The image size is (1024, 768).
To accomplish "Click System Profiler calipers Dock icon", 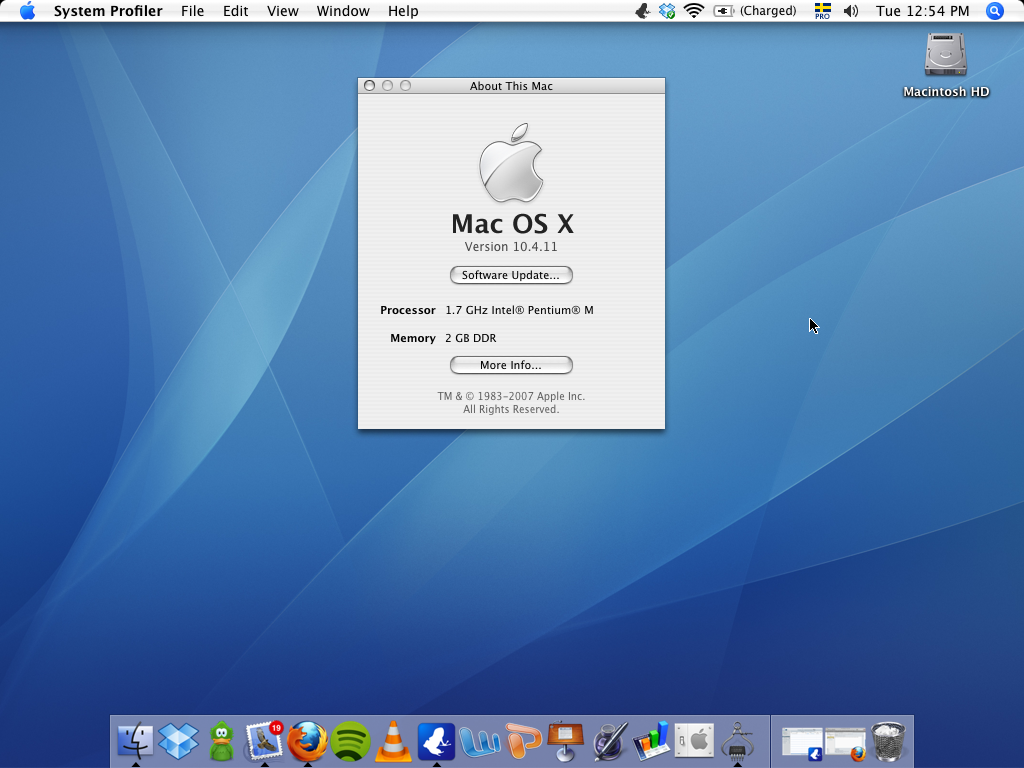I will pos(737,741).
